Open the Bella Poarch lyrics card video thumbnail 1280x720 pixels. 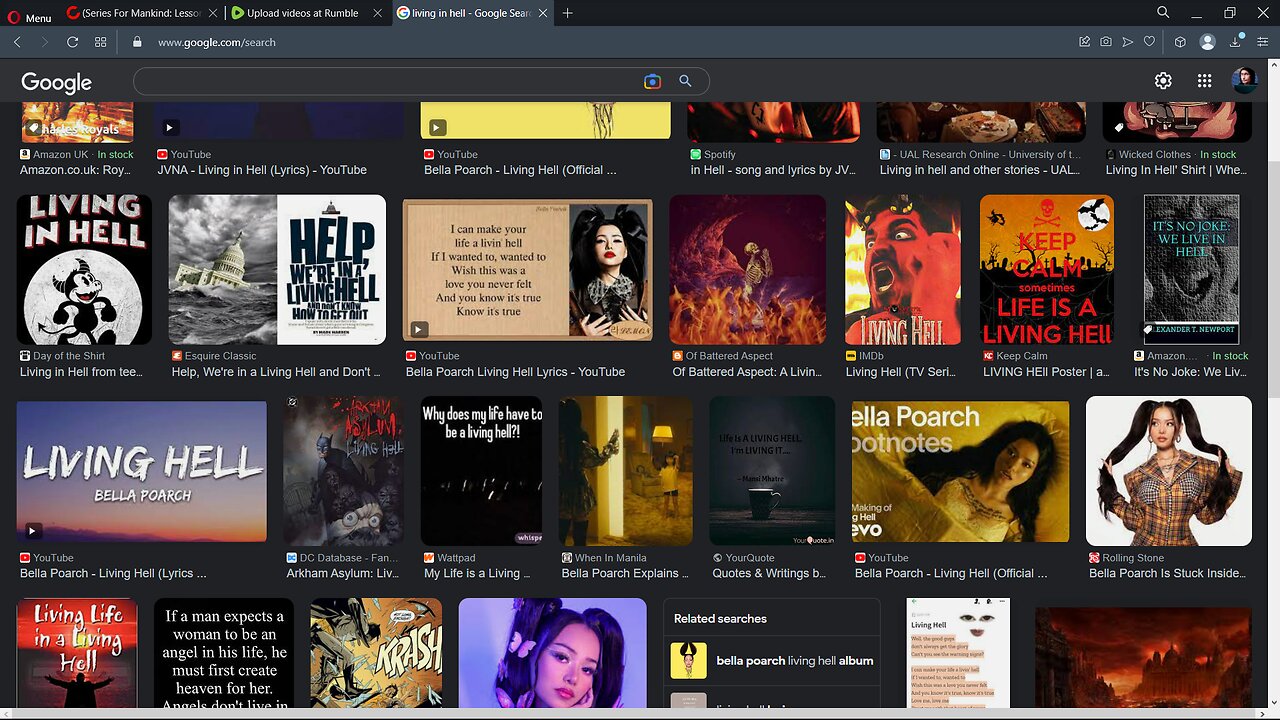(528, 270)
